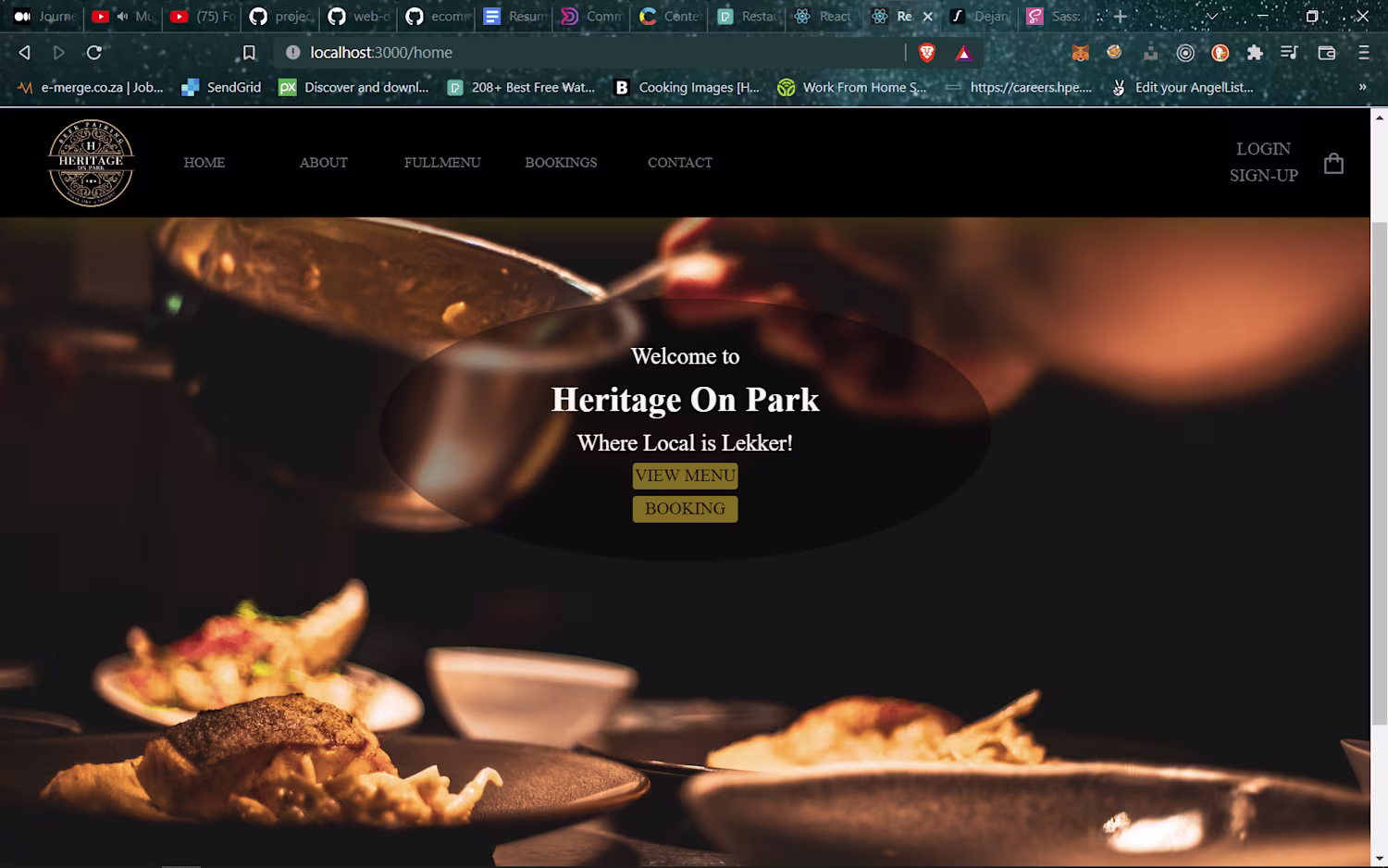Open the 'Discover and downl...' bookmark
This screenshot has height=868, width=1388.
[354, 87]
